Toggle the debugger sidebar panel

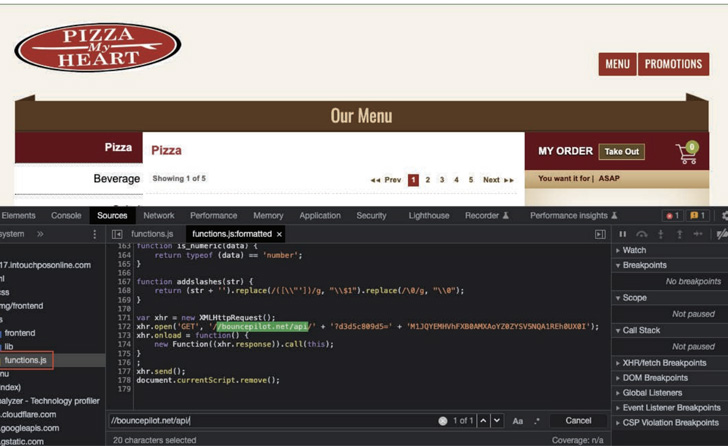point(600,234)
